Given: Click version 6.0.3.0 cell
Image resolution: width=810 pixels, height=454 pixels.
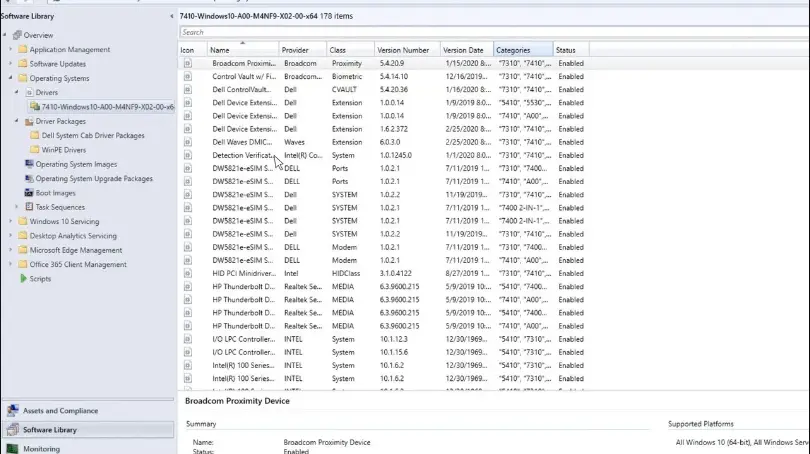Looking at the screenshot, I should pyautogui.click(x=390, y=142).
